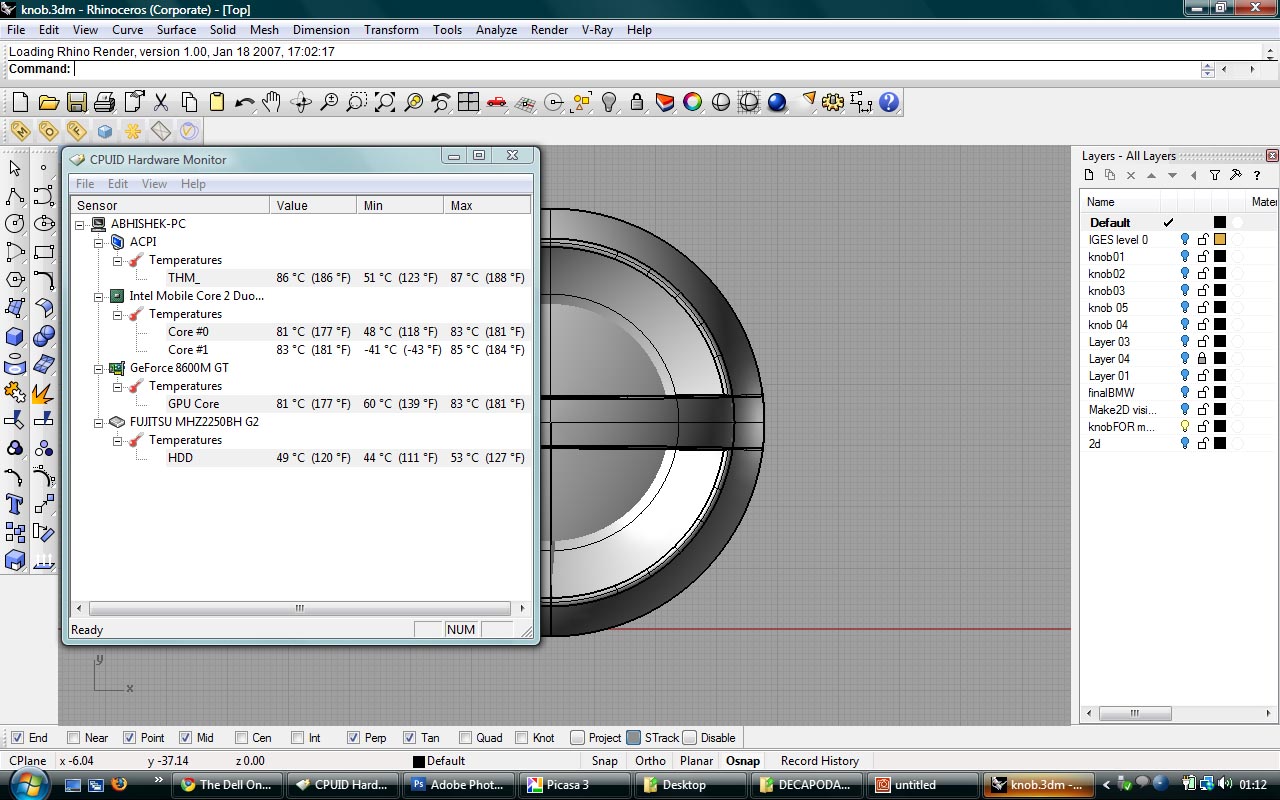Image resolution: width=1280 pixels, height=800 pixels.
Task: Collapse the ABHISHEK-PC tree node
Action: [x=81, y=224]
